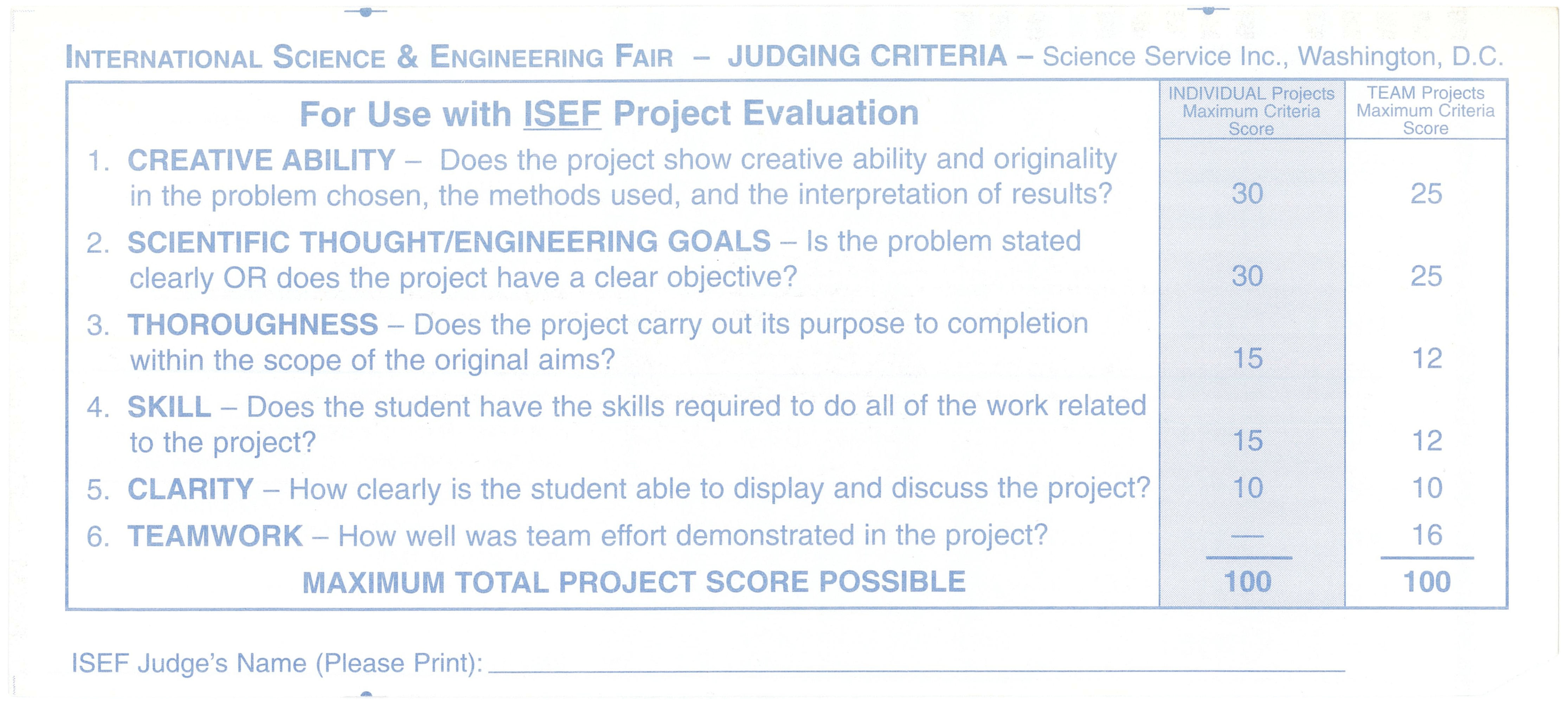1568x703 pixels.
Task: Select the SCIENTIFIC THOUGHT/ENGINEERING GOALS heading
Action: coord(449,241)
